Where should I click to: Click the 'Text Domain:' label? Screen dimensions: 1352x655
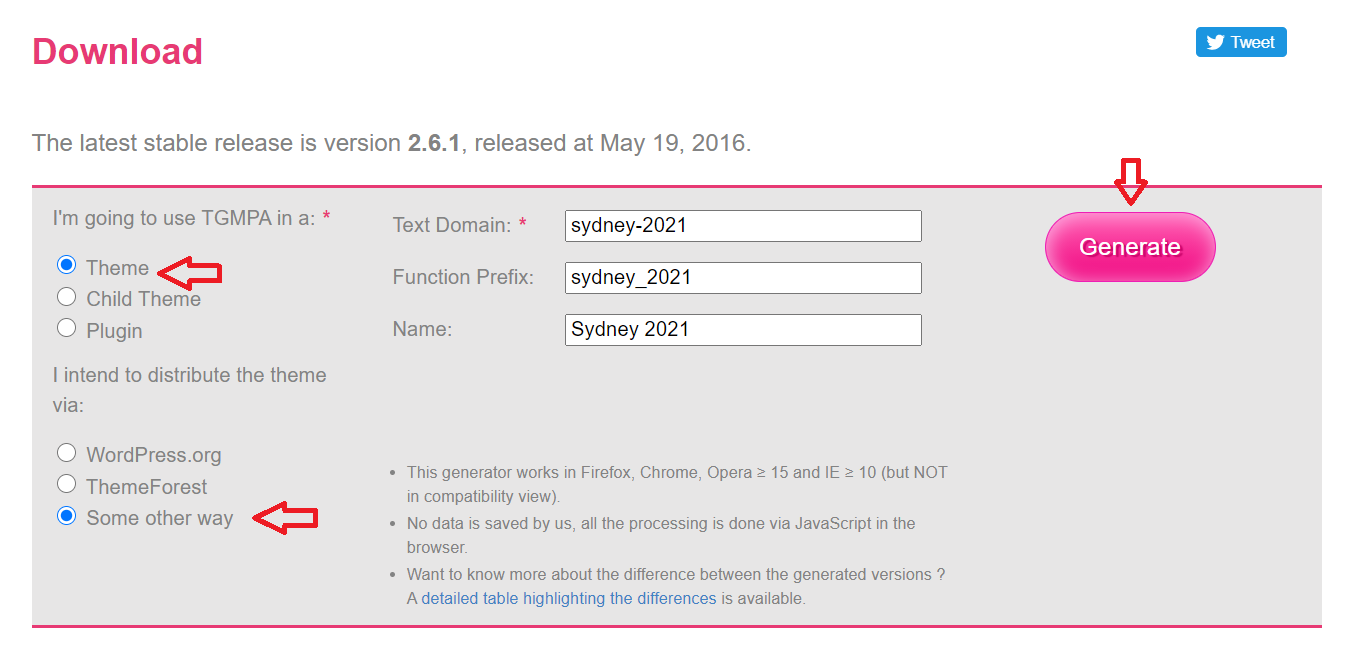coord(452,225)
